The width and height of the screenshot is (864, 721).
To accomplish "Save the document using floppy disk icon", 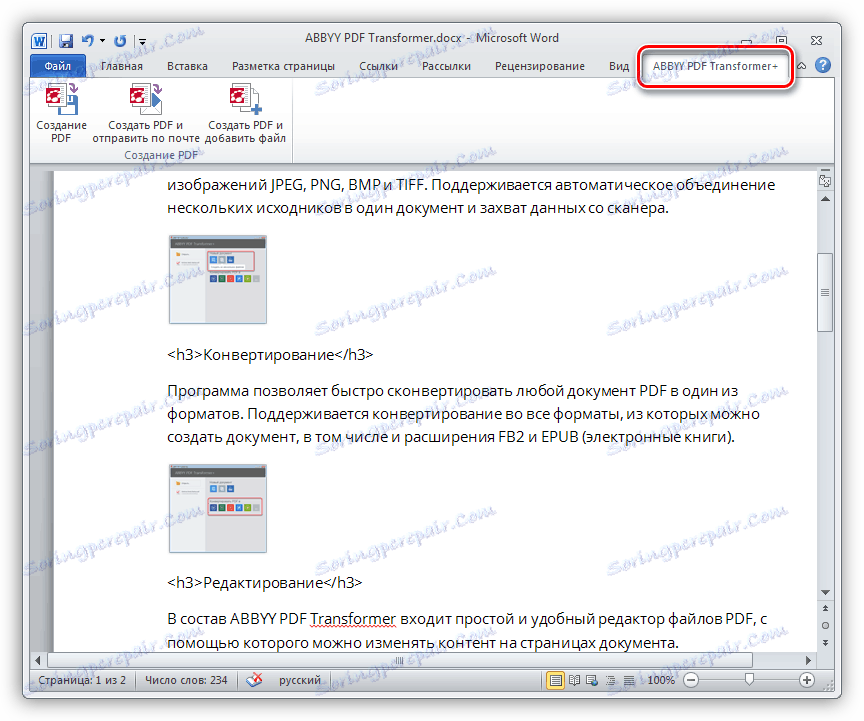I will [x=66, y=41].
